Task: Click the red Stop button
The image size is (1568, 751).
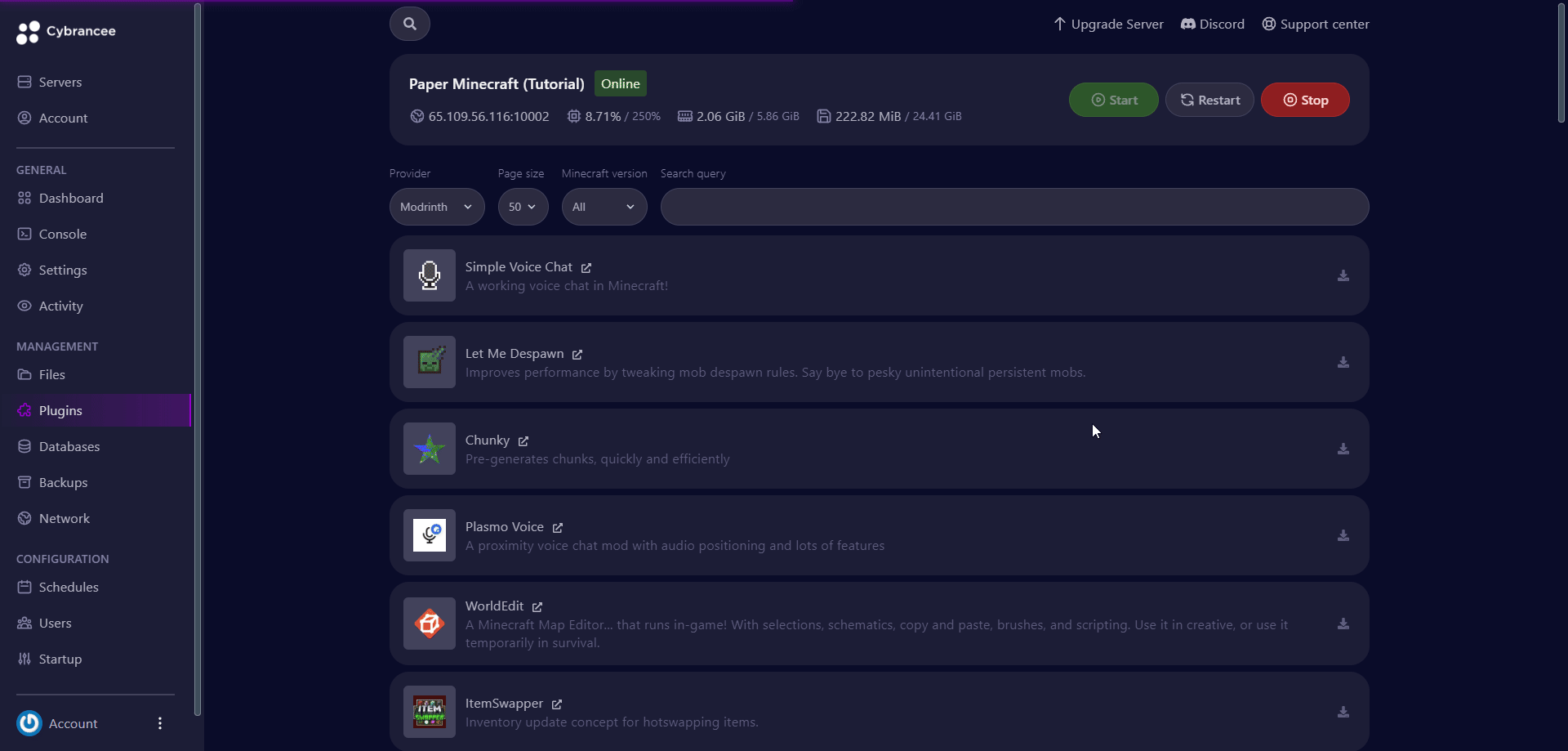Action: click(1305, 100)
